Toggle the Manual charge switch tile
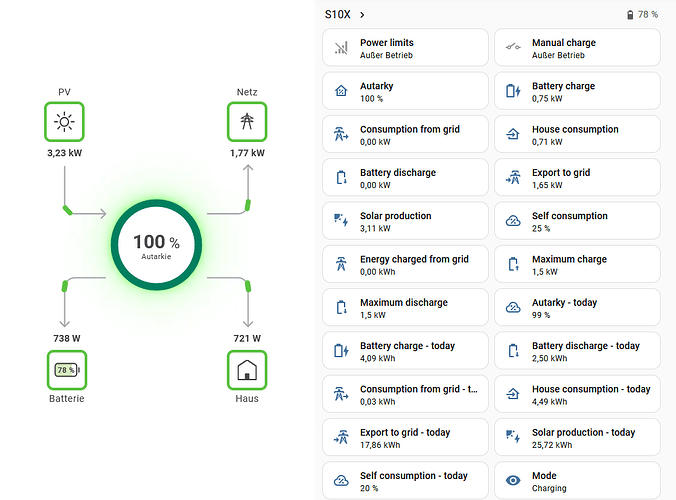Viewport: 676px width, 500px height. [577, 47]
